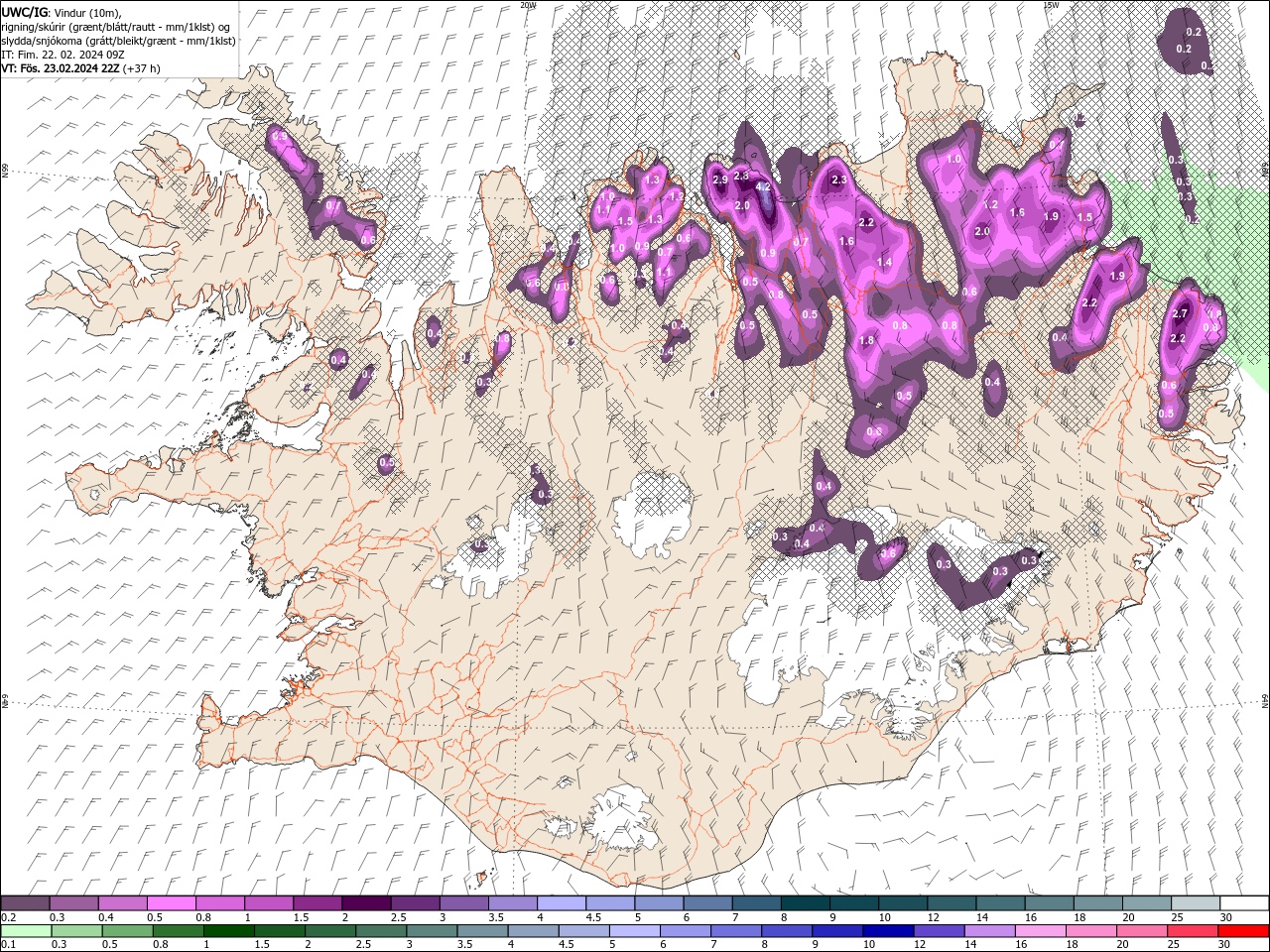Click the bright red 30 rain scale swatch

[1242, 930]
